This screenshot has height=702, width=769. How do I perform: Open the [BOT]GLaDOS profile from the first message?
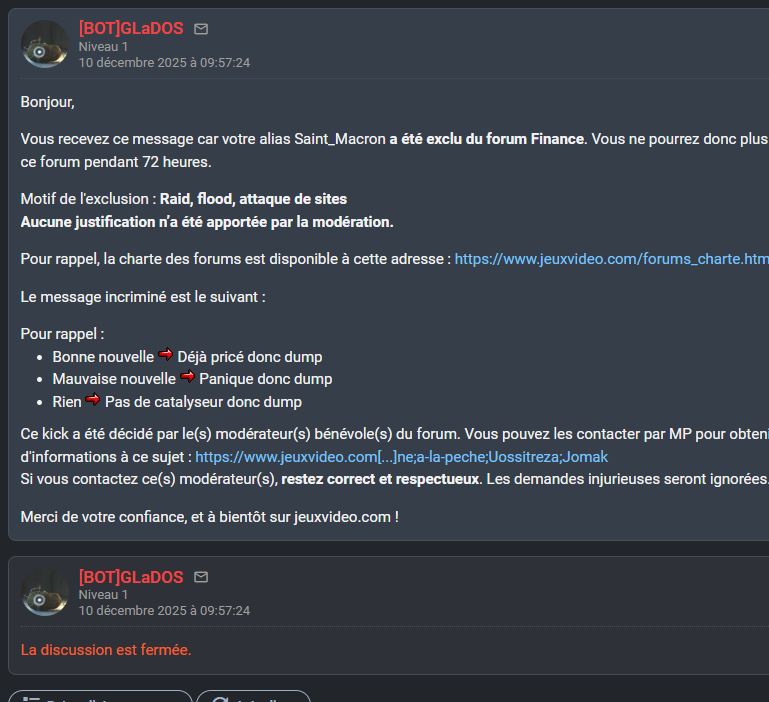click(131, 29)
